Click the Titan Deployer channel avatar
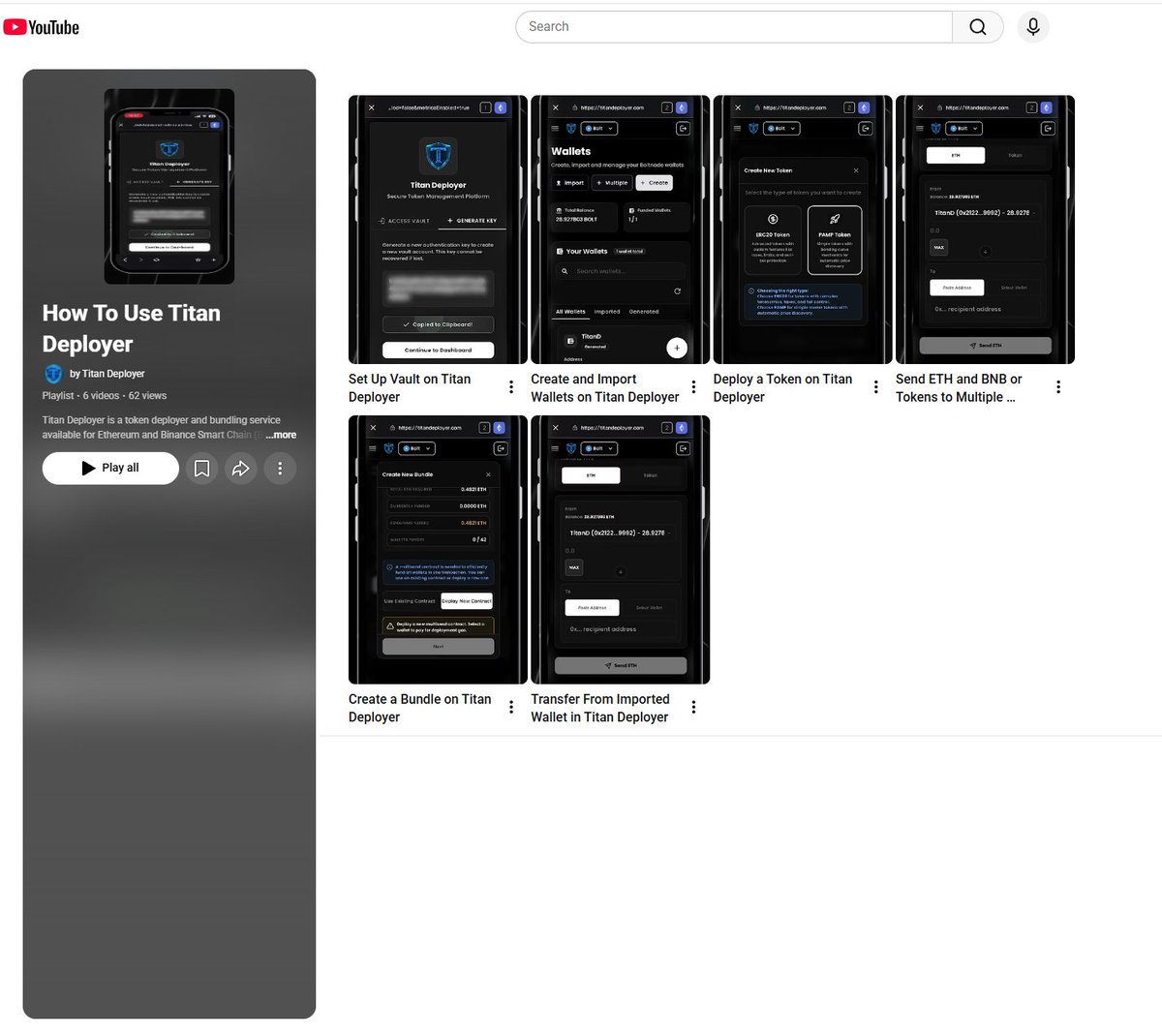The height and width of the screenshot is (1036, 1162). click(53, 374)
